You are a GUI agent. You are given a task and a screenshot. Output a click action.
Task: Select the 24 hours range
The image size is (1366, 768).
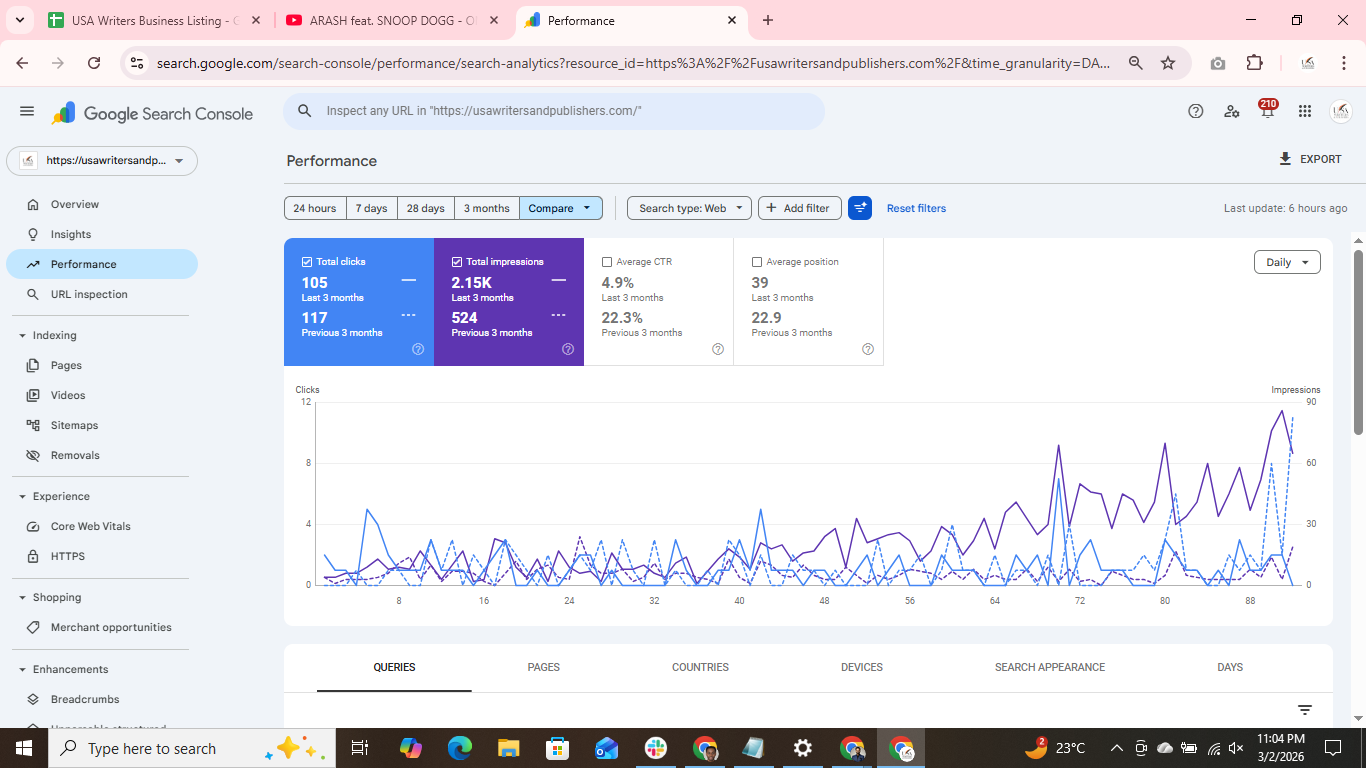[315, 208]
